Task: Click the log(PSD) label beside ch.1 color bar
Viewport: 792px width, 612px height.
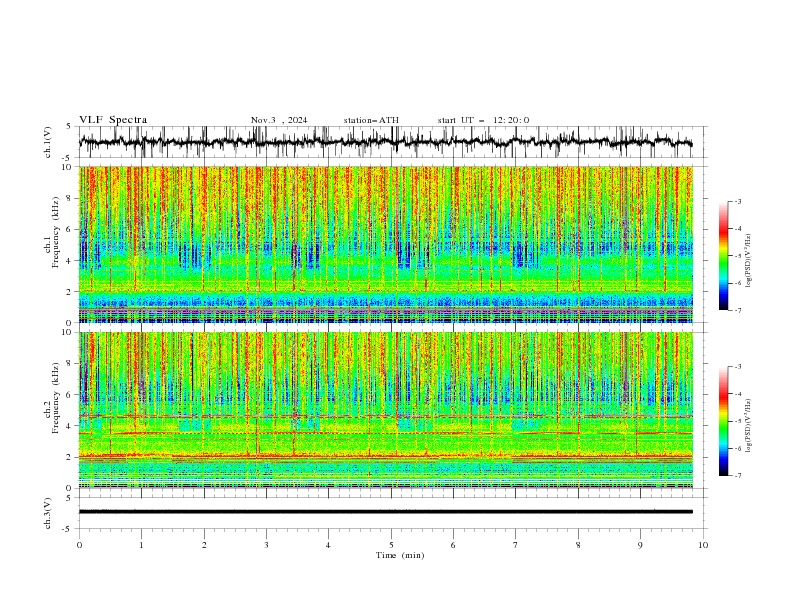Action: click(749, 261)
